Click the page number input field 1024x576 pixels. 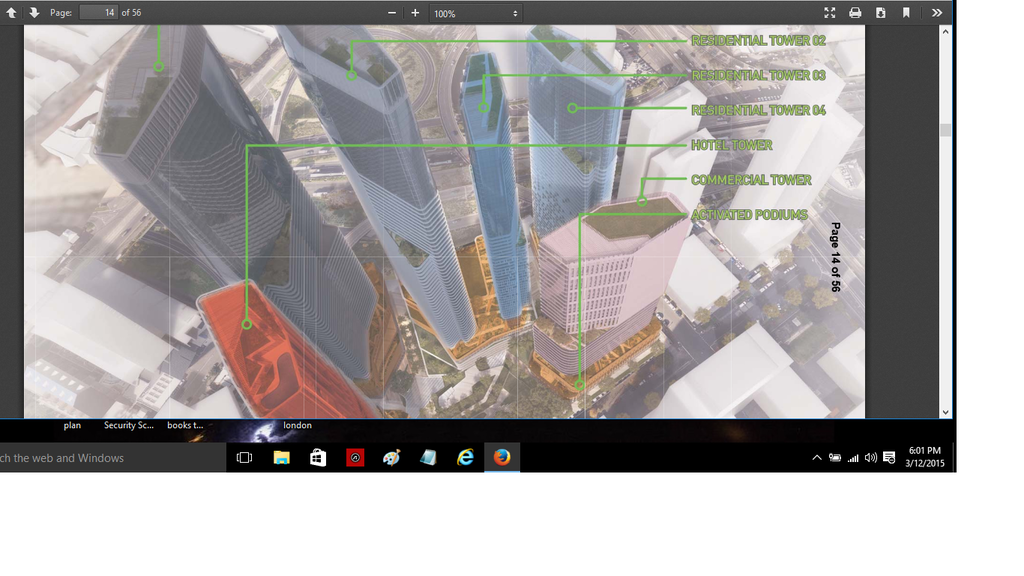coord(98,13)
